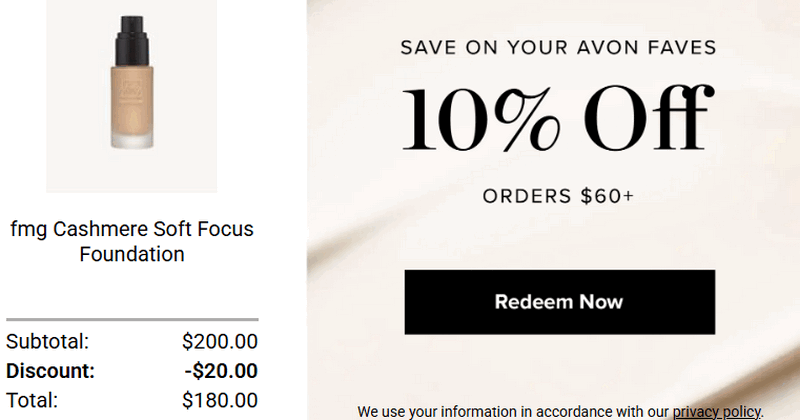Click the Orders $60+ text

click(558, 196)
